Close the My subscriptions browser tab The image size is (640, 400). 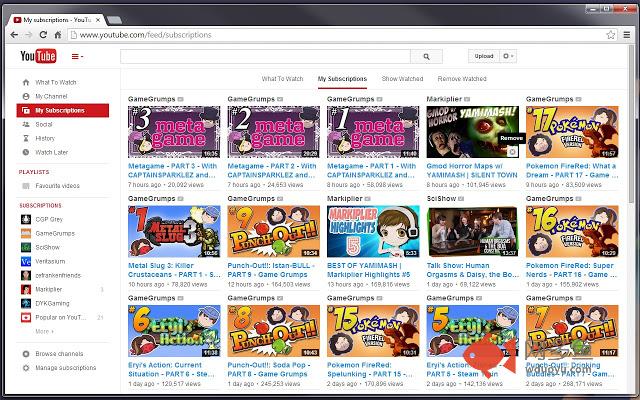98,20
